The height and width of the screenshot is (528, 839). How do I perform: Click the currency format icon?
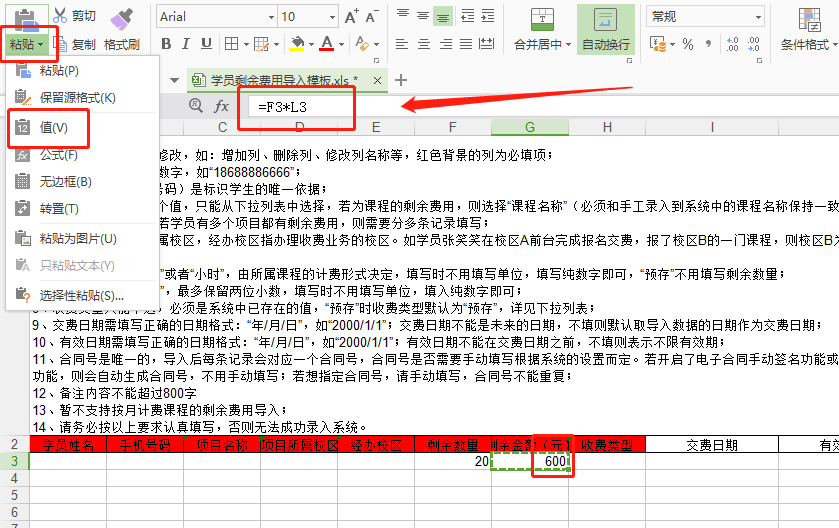pyautogui.click(x=658, y=44)
